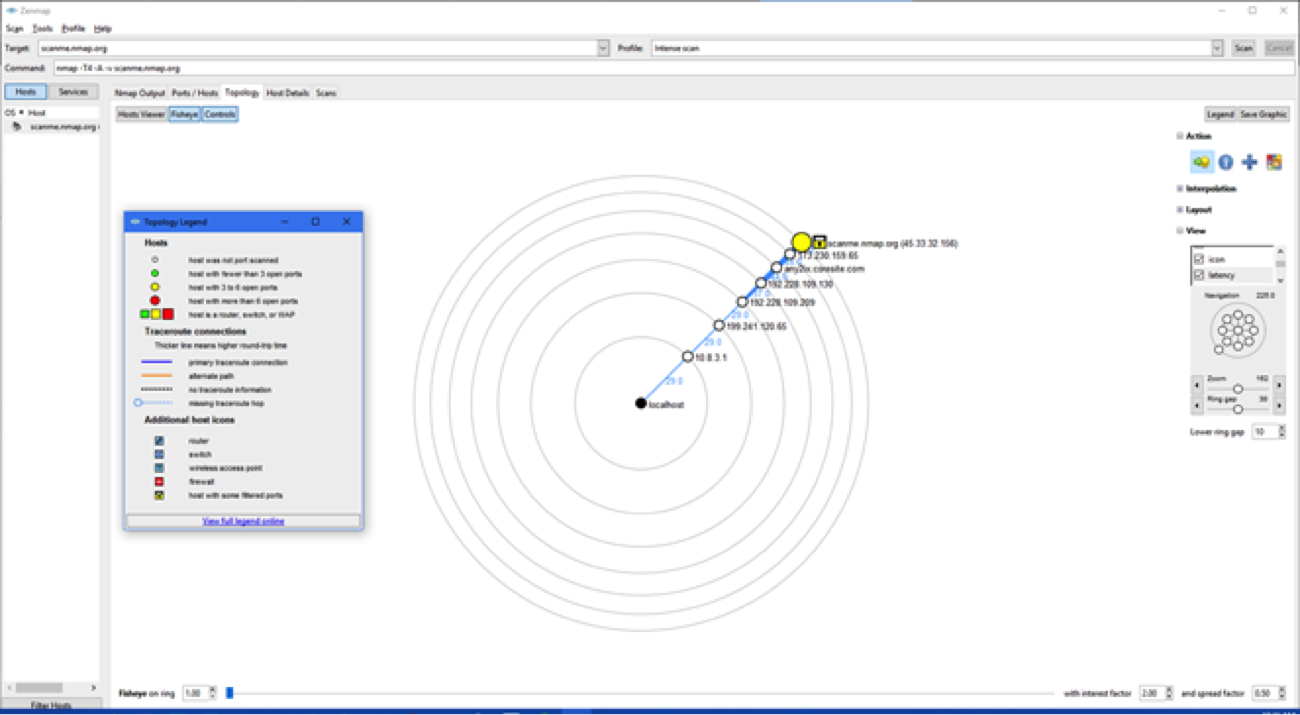The width and height of the screenshot is (1300, 715).
Task: Open the Profile dropdown arrow
Action: [1217, 48]
